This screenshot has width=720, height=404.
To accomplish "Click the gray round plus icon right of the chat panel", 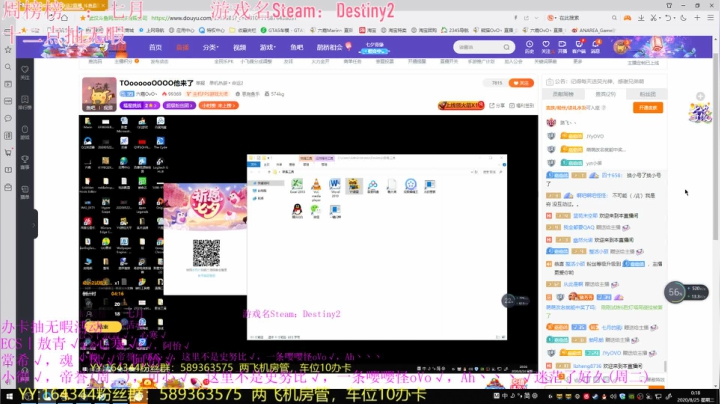I will pos(700,96).
